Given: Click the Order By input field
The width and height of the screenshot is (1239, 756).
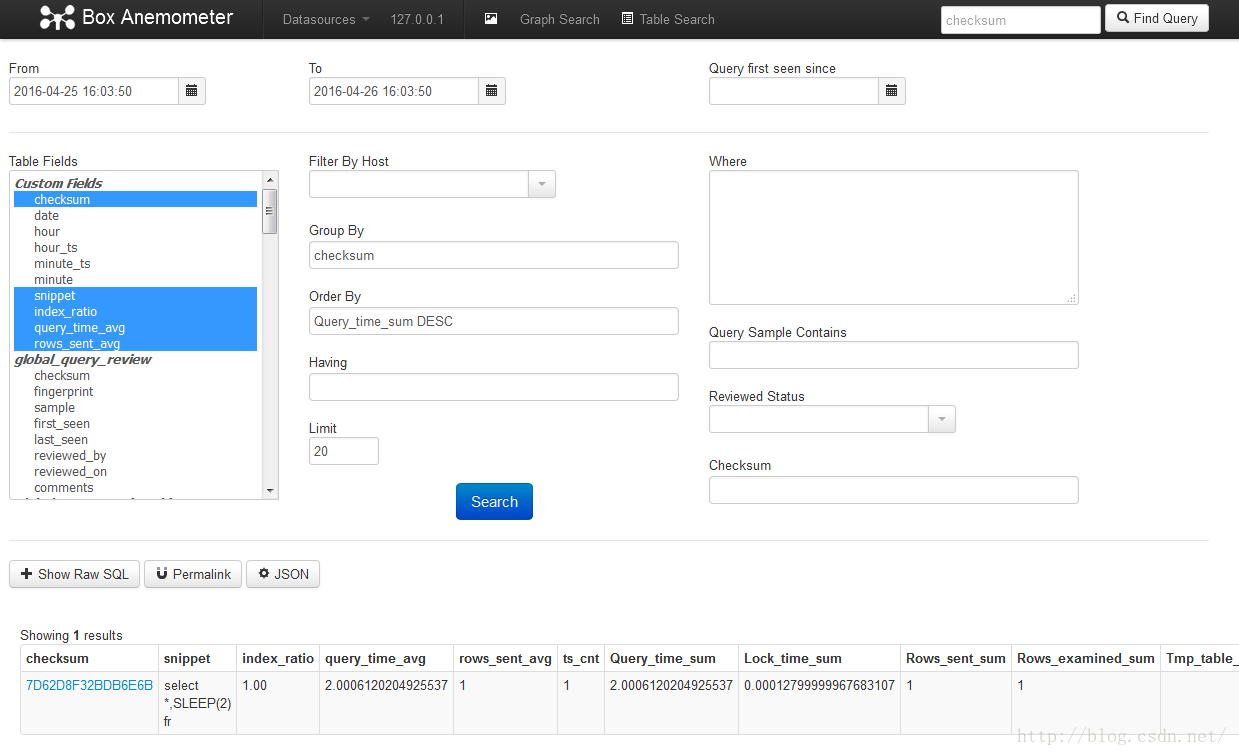Looking at the screenshot, I should tap(494, 321).
